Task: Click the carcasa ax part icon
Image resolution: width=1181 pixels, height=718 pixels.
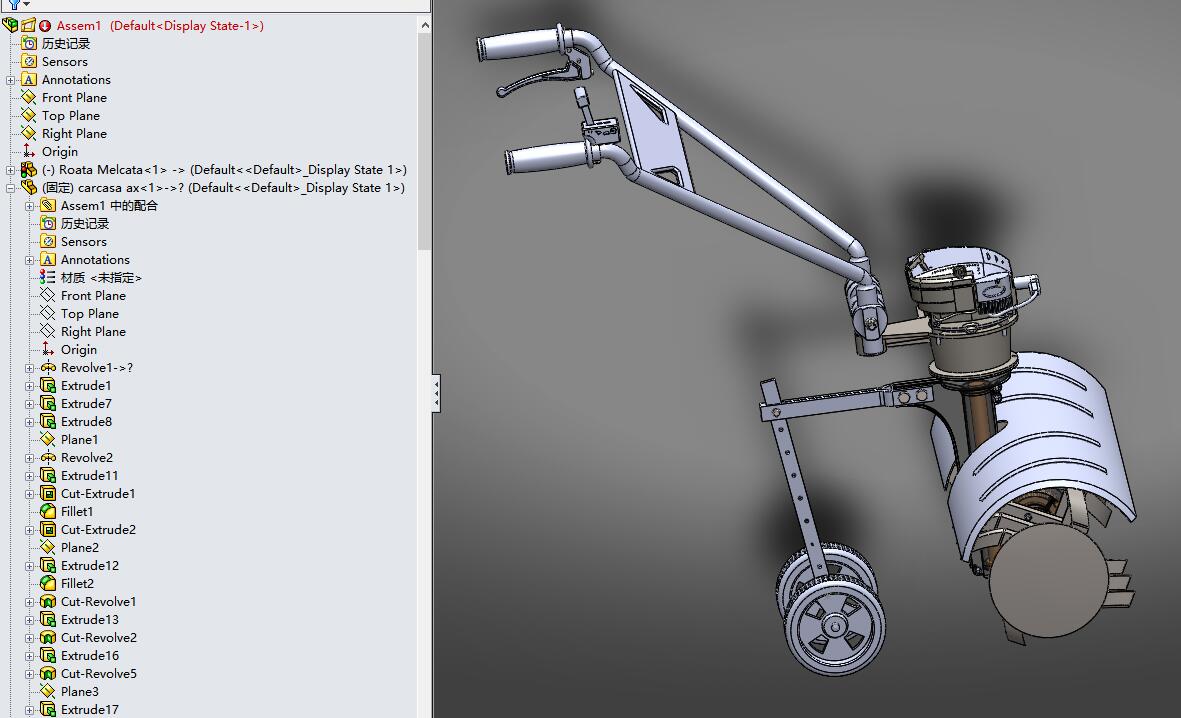Action: coord(29,188)
